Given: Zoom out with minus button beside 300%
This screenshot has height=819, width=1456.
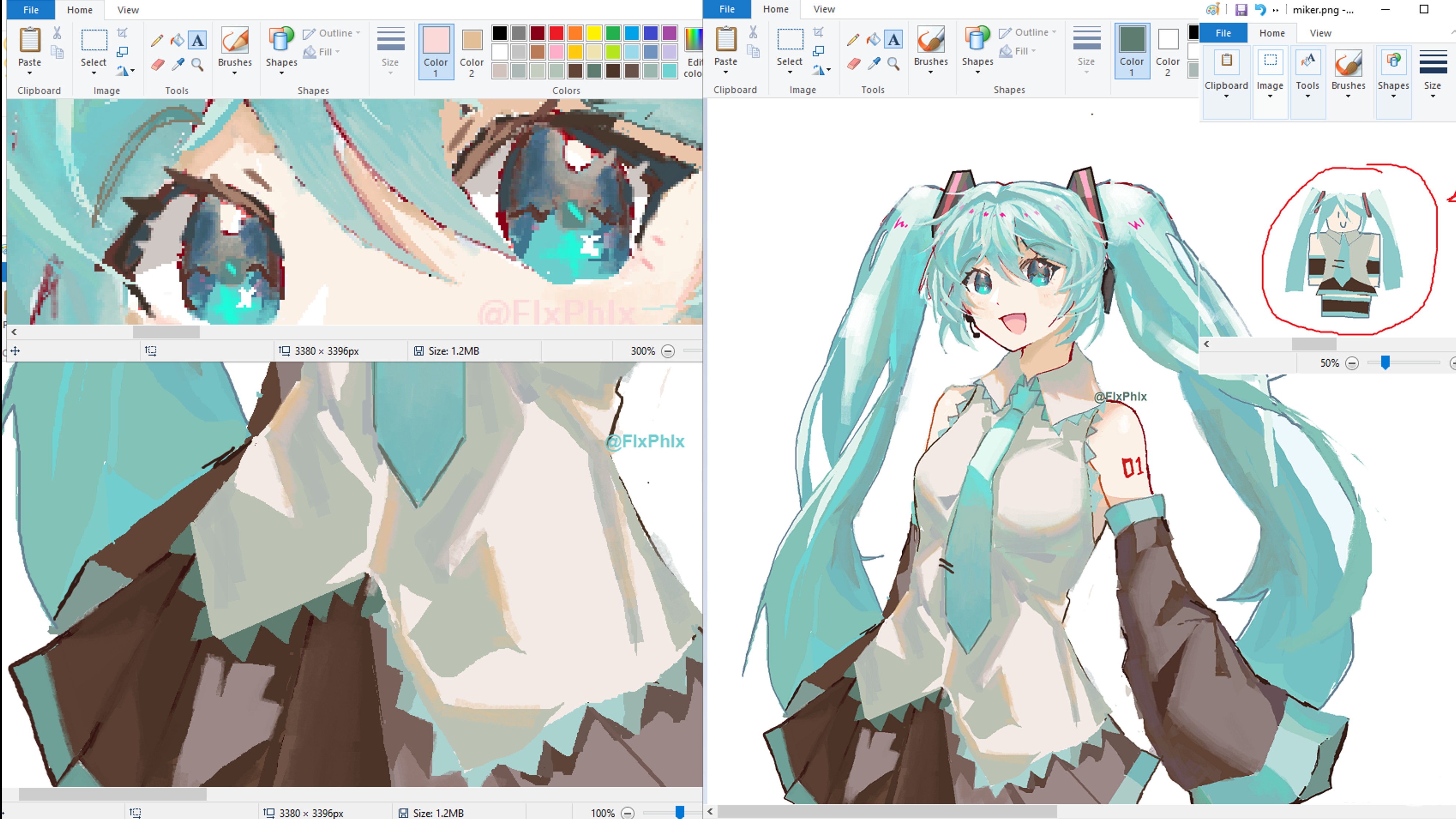Looking at the screenshot, I should coord(668,351).
